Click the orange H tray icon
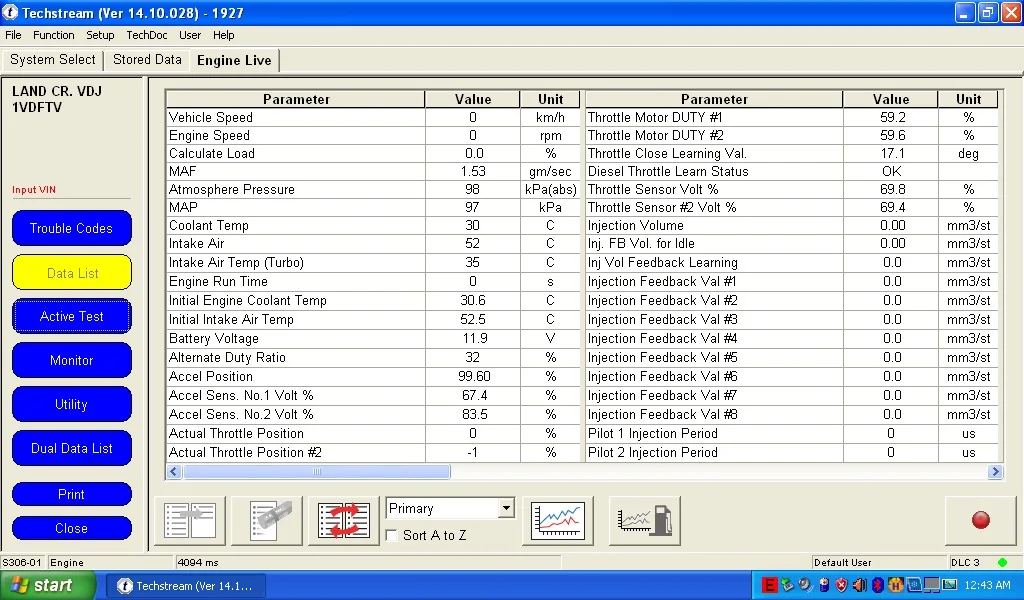 895,585
